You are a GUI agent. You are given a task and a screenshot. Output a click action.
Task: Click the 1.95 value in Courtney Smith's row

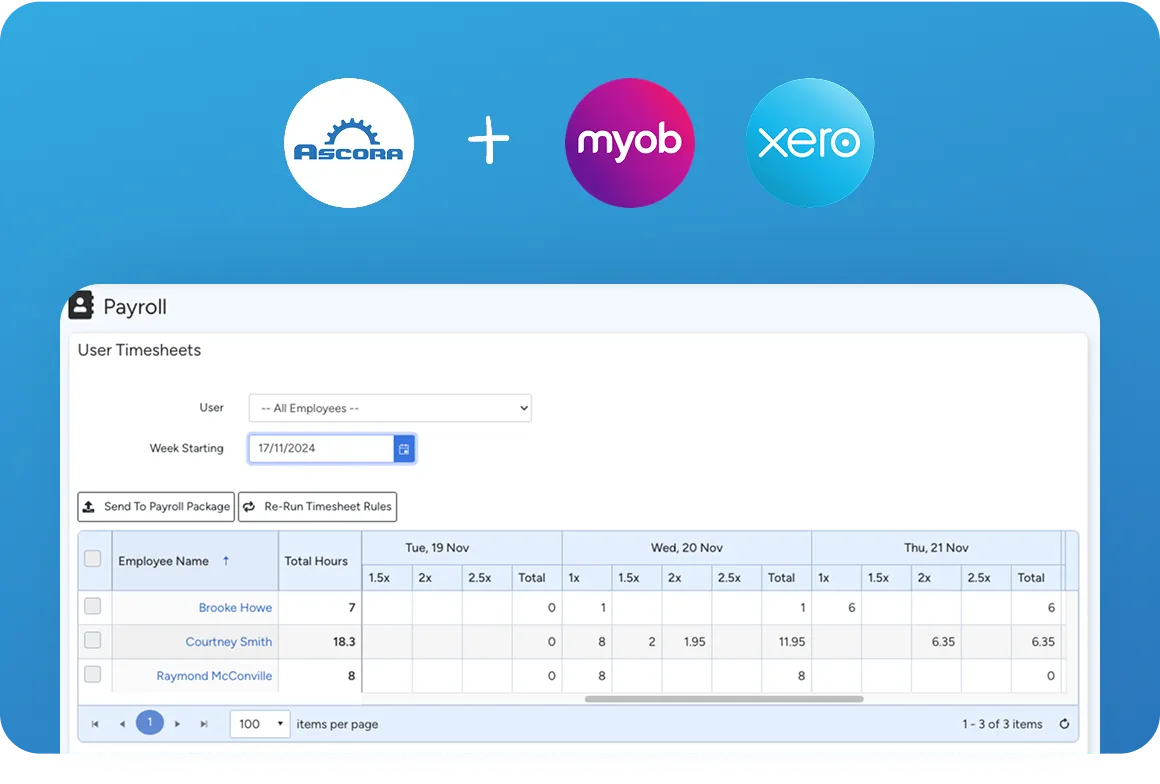coord(695,642)
